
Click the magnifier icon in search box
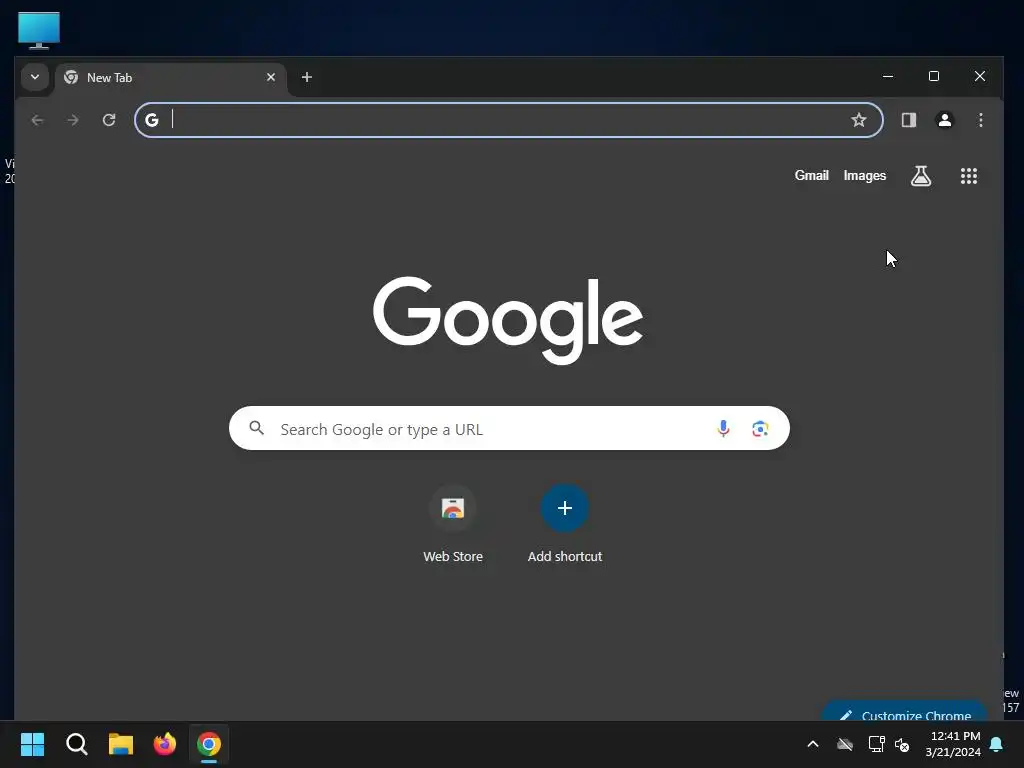pos(257,428)
